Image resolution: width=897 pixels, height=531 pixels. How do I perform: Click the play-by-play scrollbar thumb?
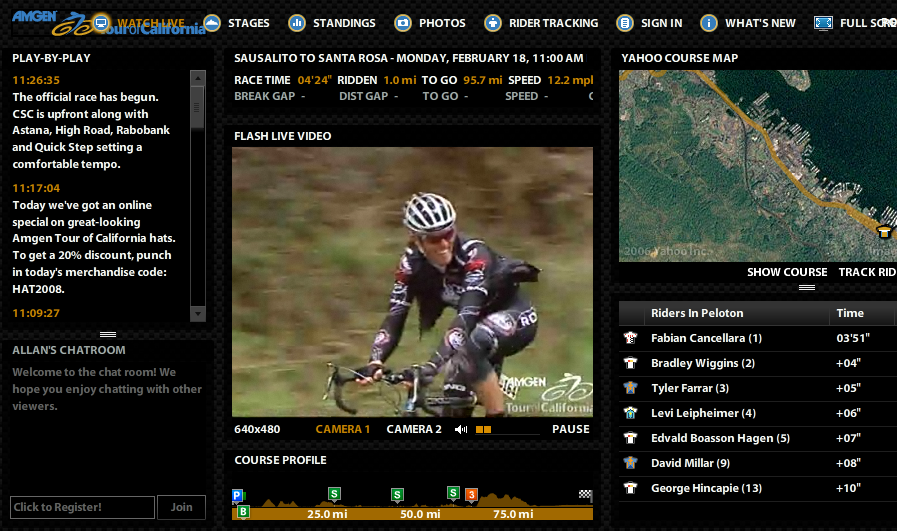pos(198,108)
